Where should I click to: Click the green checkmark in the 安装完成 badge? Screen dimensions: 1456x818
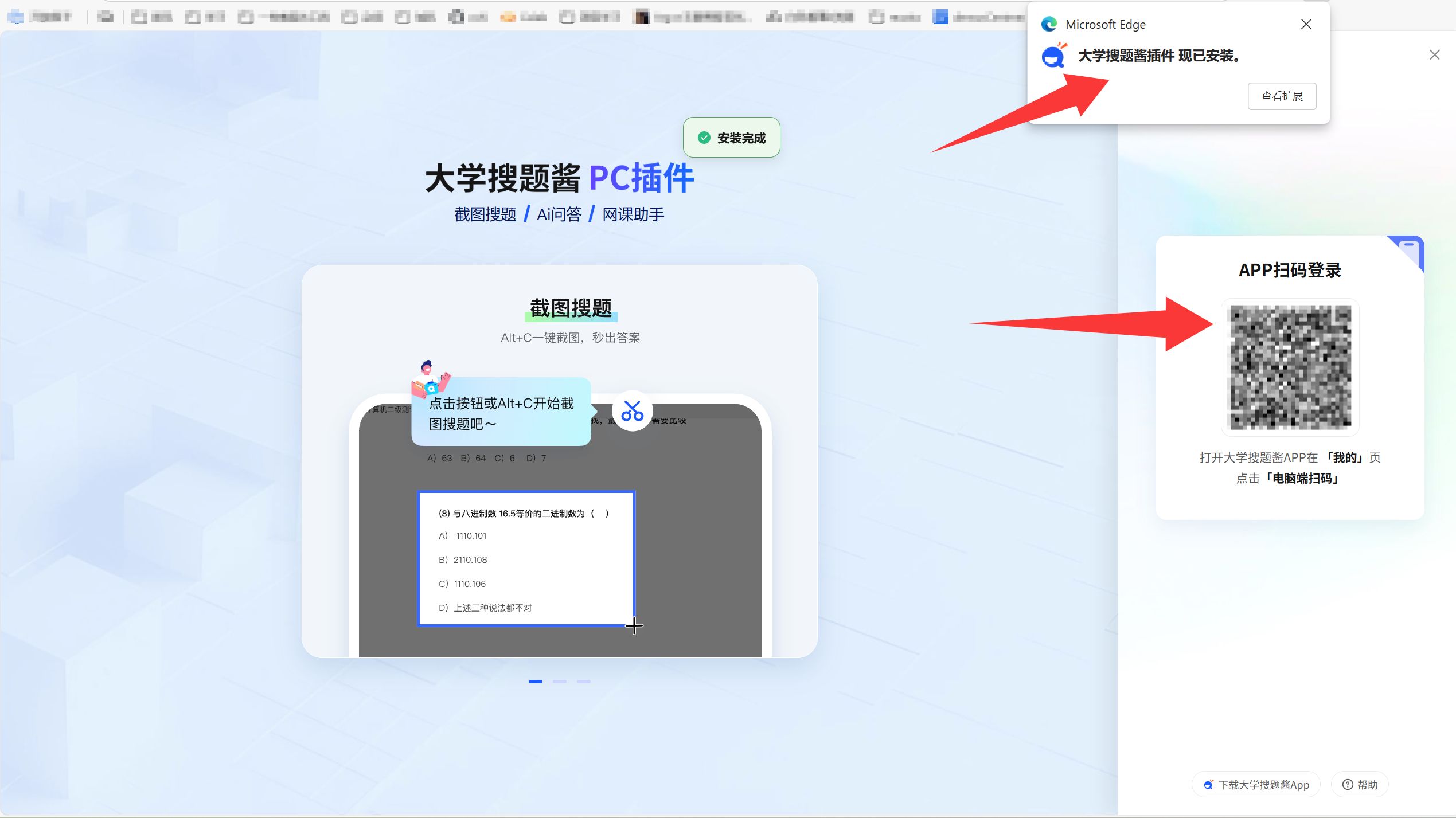[704, 137]
